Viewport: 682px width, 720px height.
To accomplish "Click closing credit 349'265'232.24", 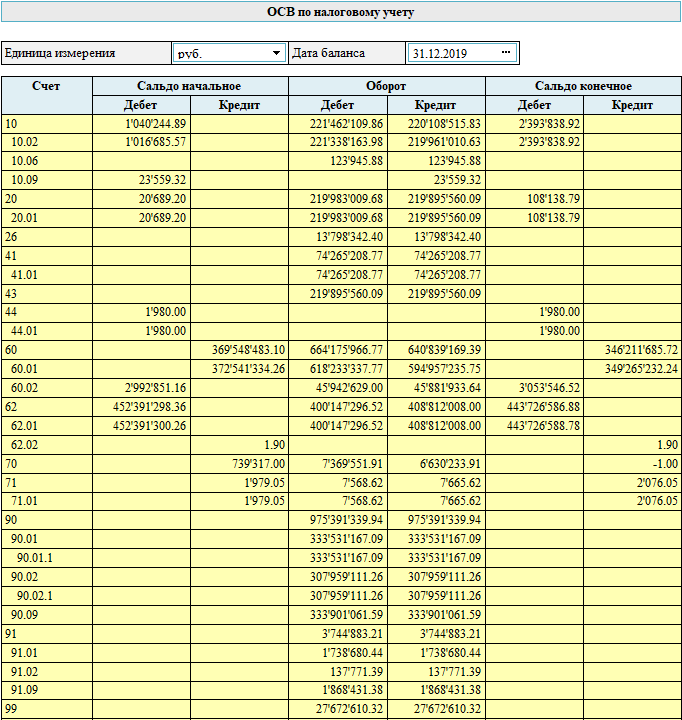I will (x=641, y=369).
